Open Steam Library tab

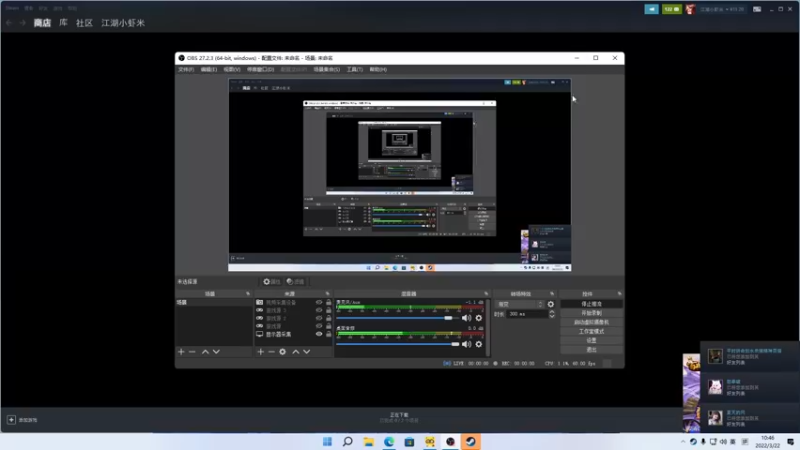tap(63, 23)
